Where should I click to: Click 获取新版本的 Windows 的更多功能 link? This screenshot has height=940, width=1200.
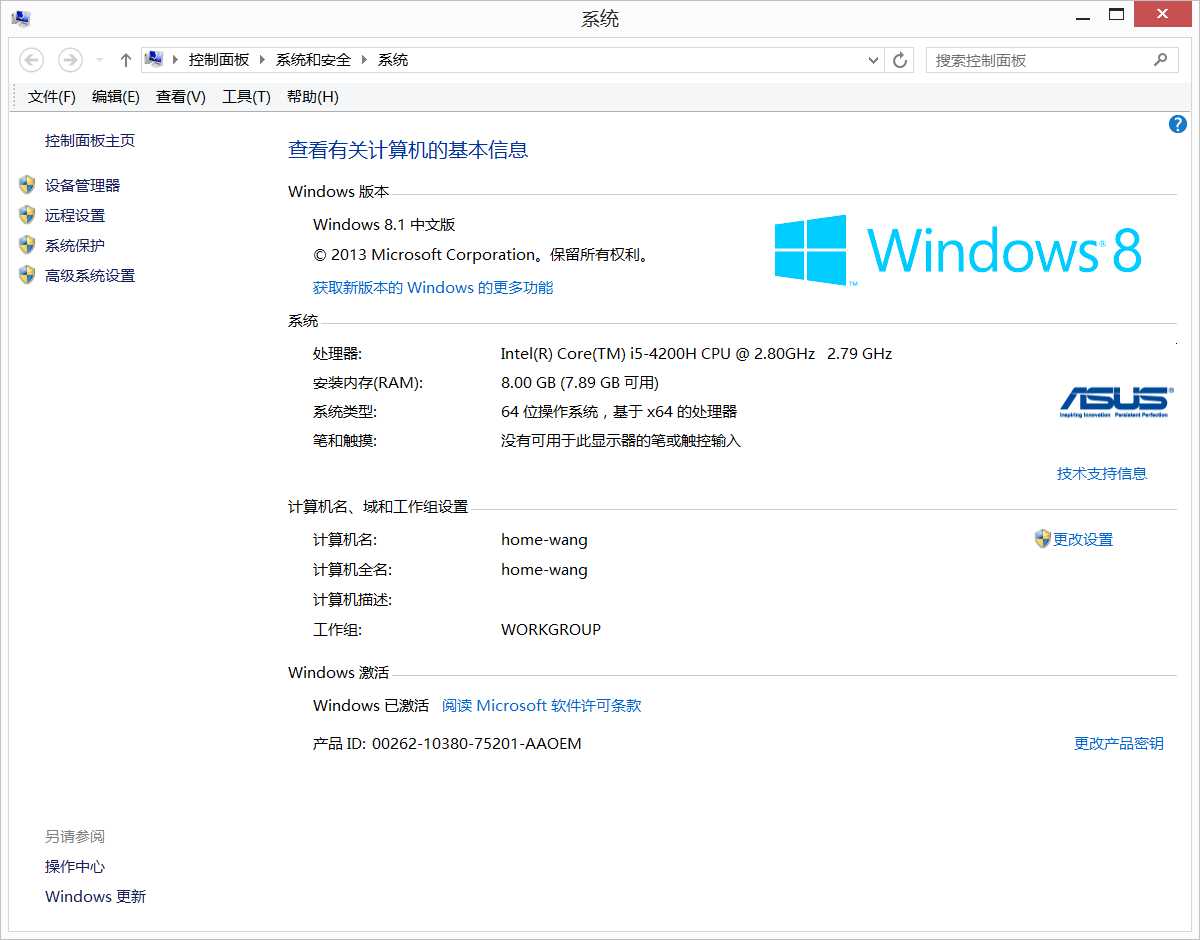click(x=433, y=288)
